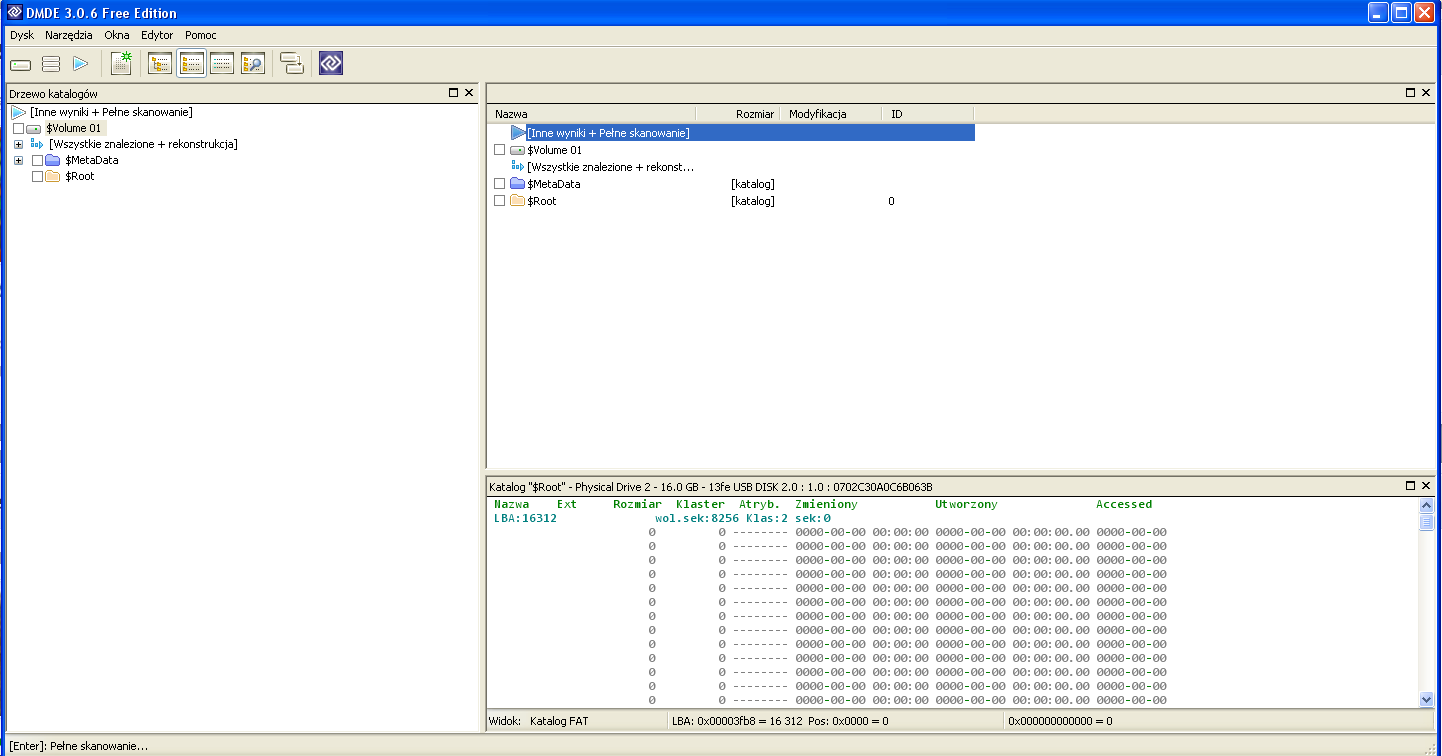
Task: Select the $MetaData row in file list
Action: tap(731, 184)
